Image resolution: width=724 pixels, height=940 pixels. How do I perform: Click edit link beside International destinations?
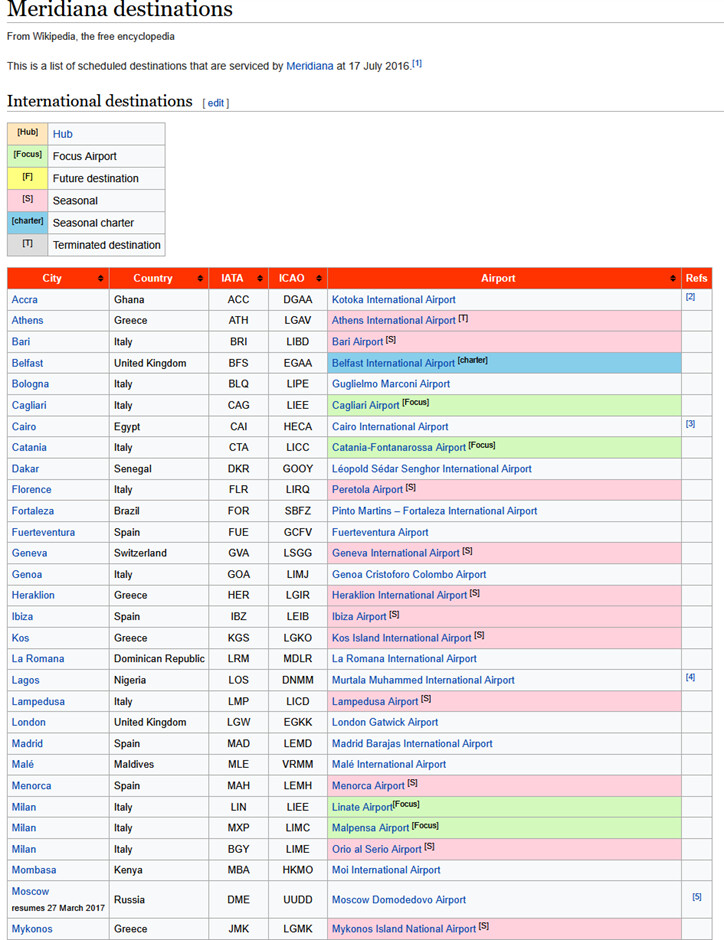coord(215,103)
